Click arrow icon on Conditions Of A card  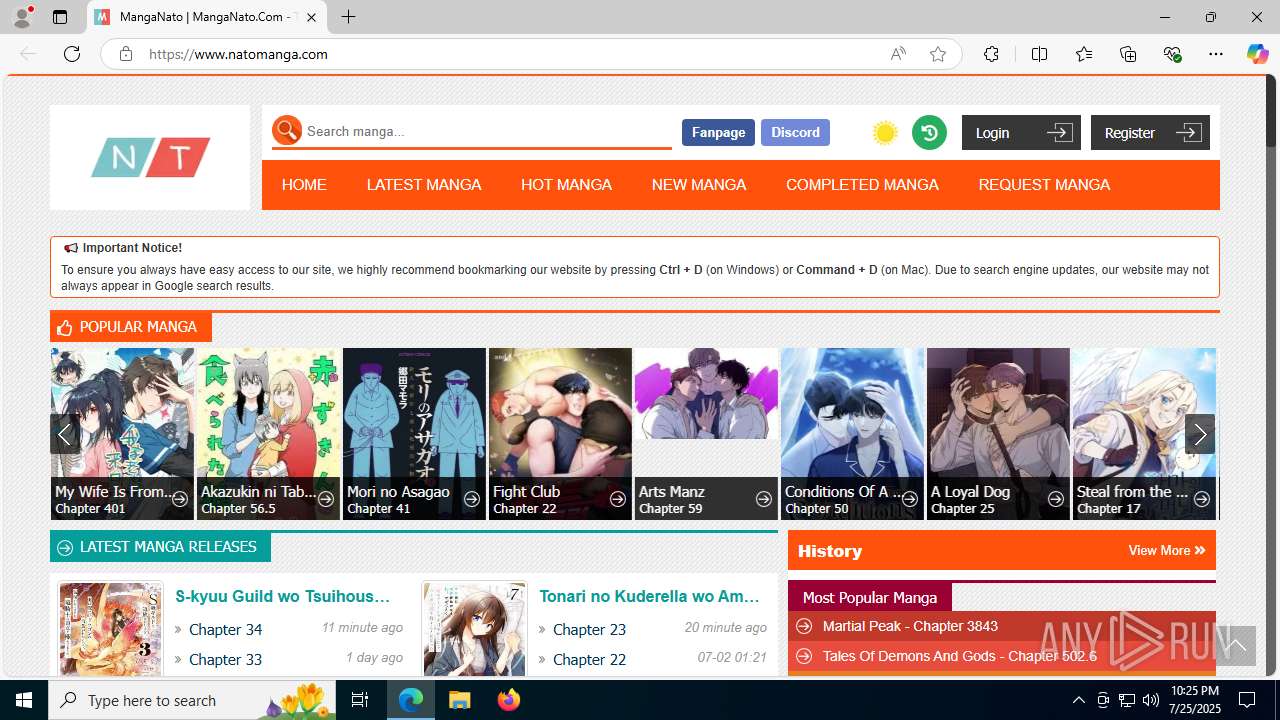[x=910, y=499]
